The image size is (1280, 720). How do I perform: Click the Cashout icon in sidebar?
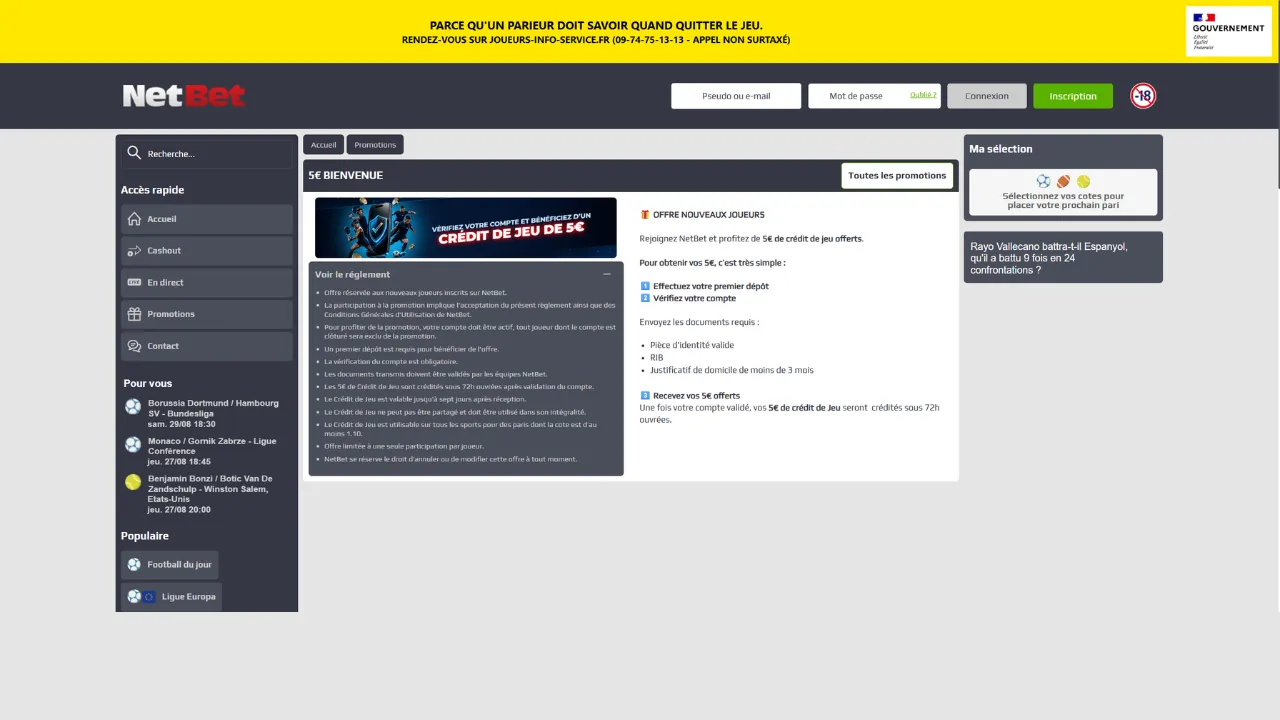tap(134, 251)
